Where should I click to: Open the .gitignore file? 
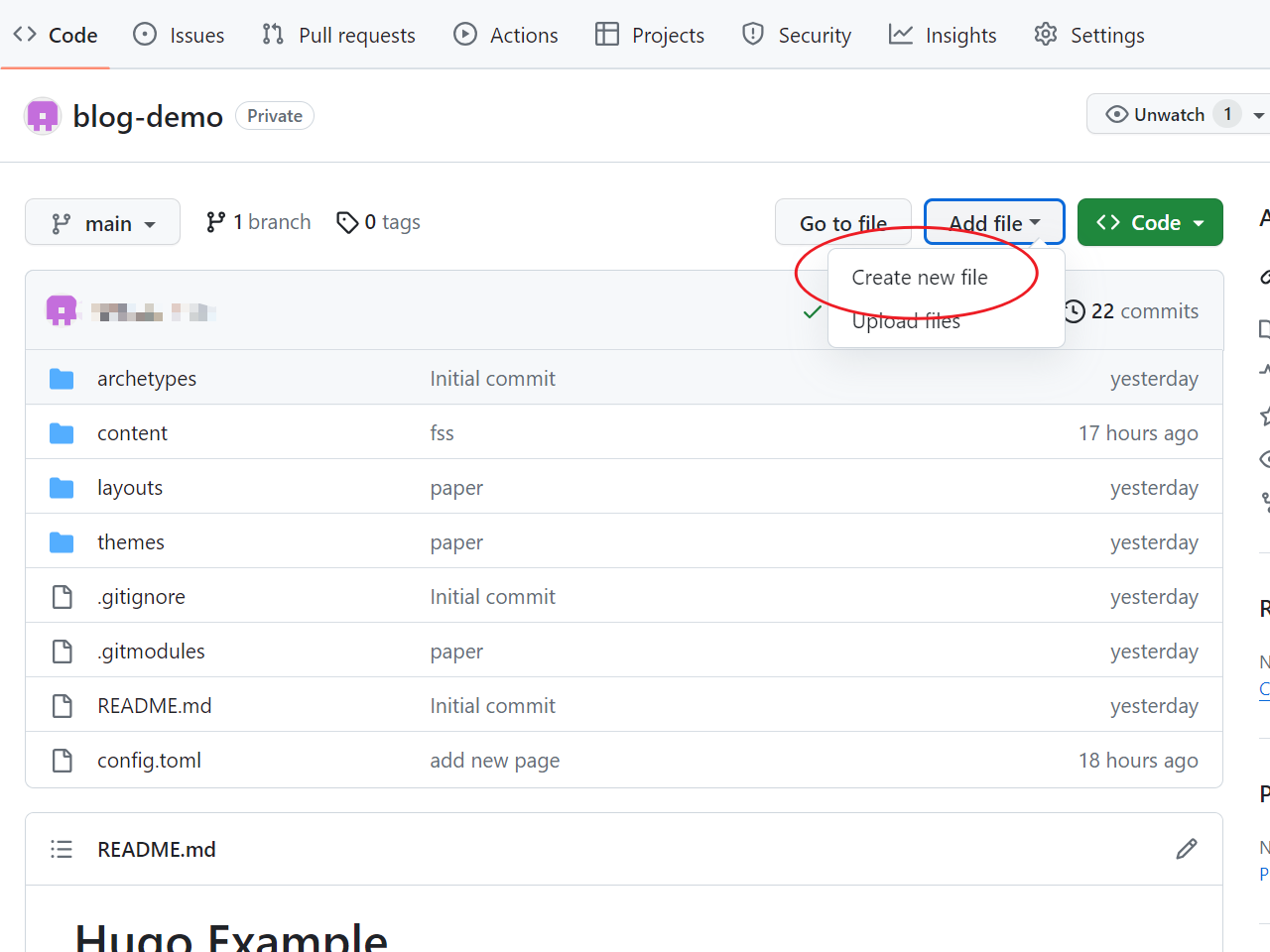point(141,597)
